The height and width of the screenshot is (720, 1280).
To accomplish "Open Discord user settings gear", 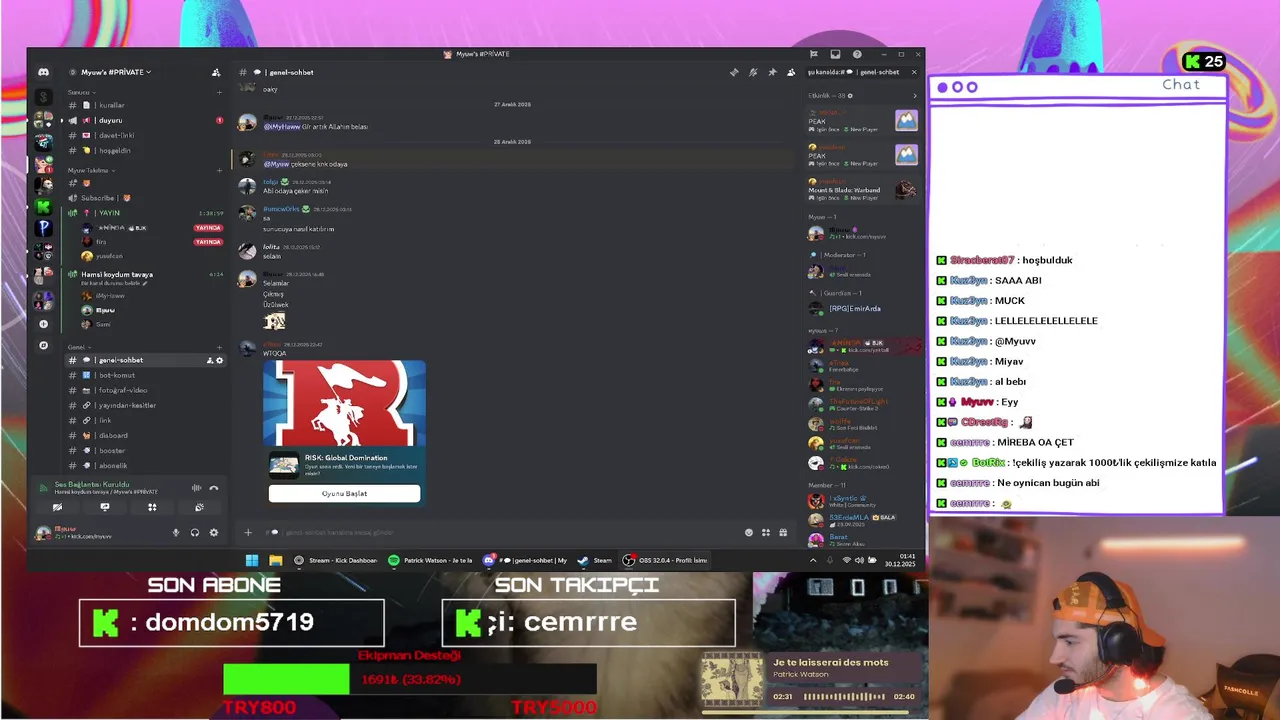I will coord(213,533).
